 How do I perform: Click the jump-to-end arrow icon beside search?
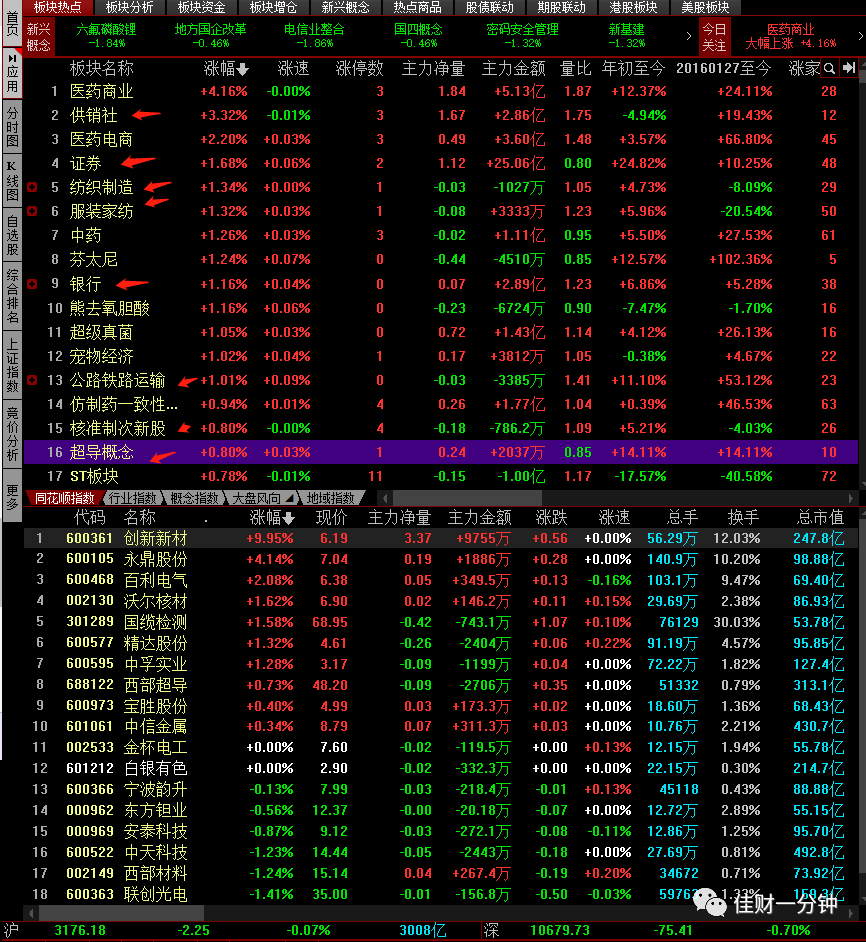coord(849,68)
